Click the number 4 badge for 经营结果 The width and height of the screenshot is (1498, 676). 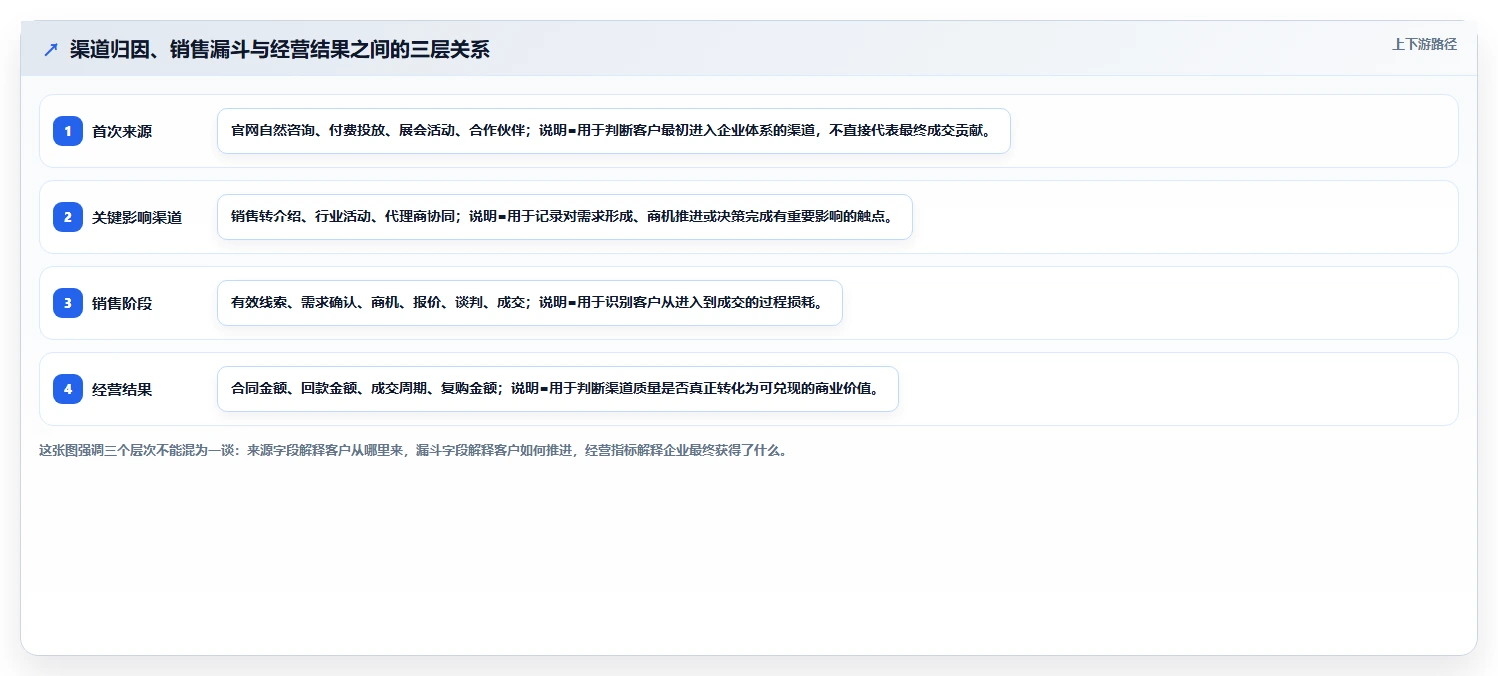(68, 389)
